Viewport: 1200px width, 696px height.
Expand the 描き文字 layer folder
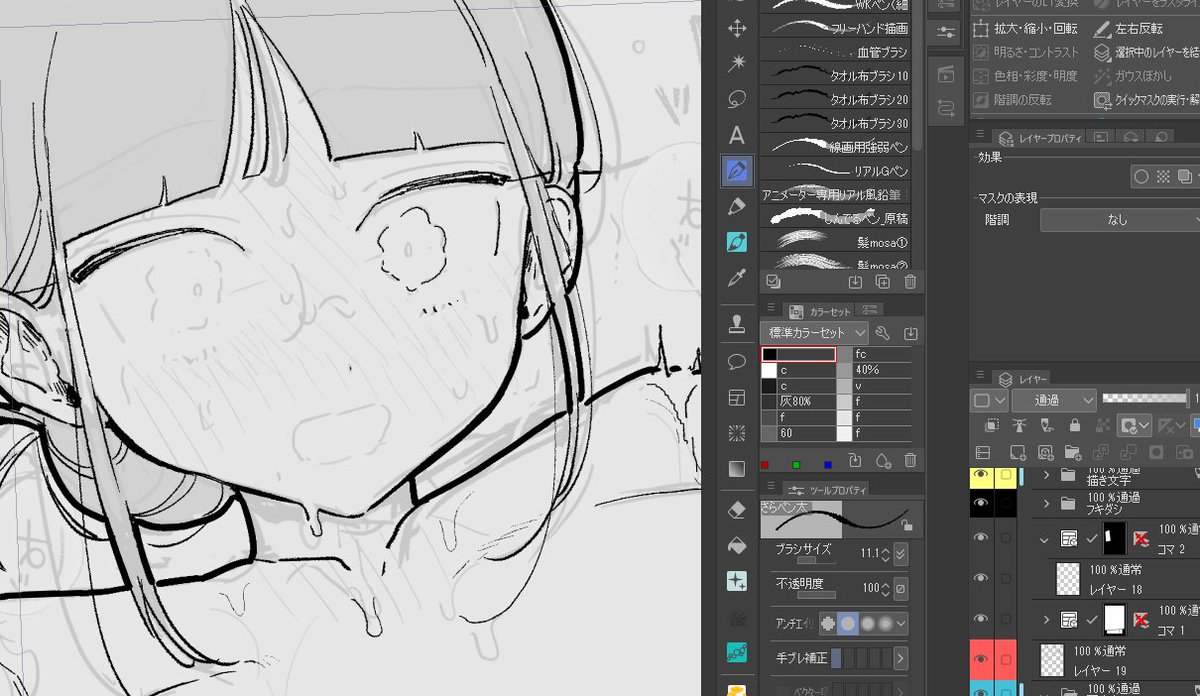coord(1047,476)
